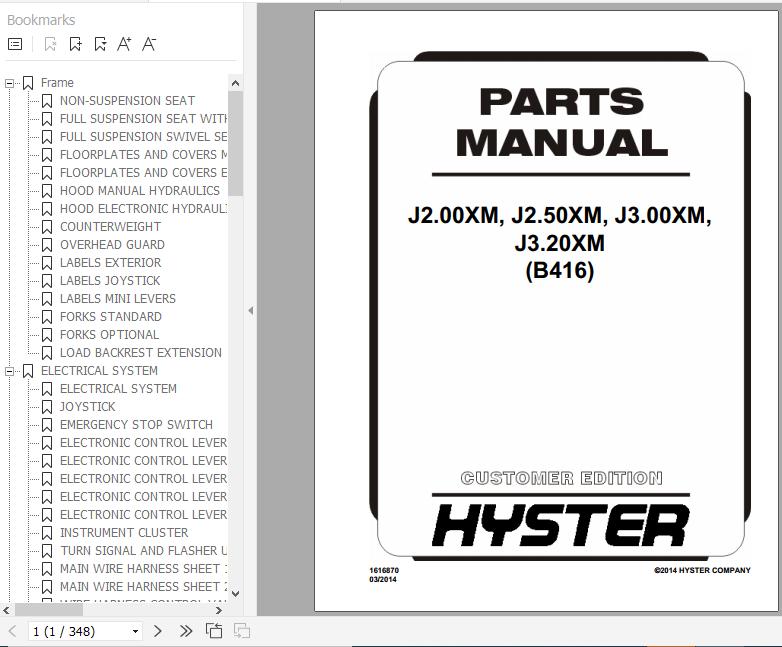Image resolution: width=782 pixels, height=647 pixels.
Task: Open the FORKS STANDARD bookmark
Action: [111, 316]
